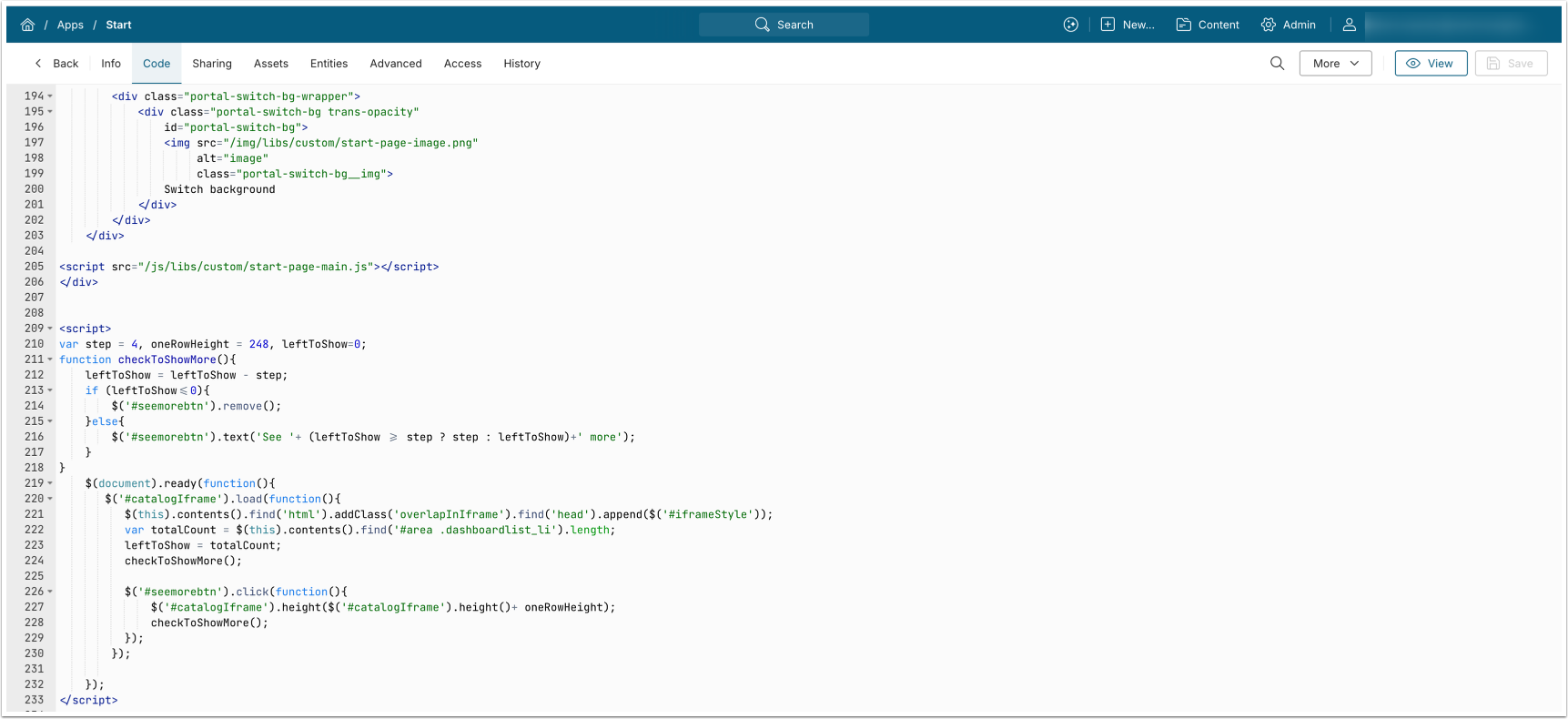Open the Content section
1568x719 pixels.
(x=1208, y=25)
